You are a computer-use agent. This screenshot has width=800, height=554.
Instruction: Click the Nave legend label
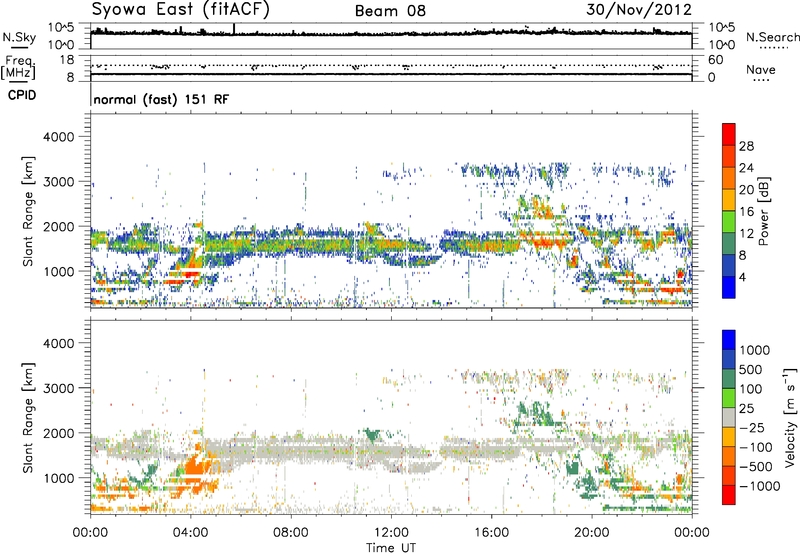(x=761, y=70)
